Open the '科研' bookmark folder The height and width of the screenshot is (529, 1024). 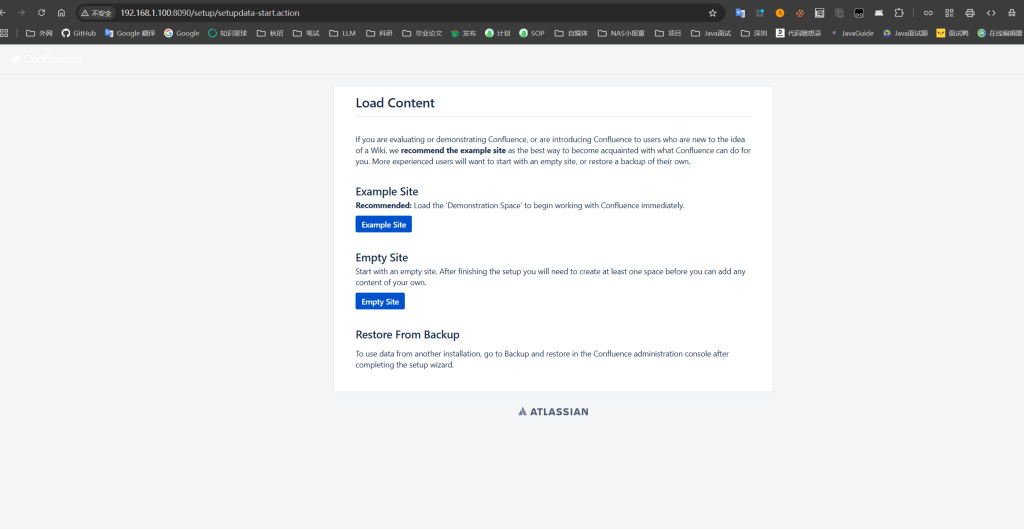[x=379, y=33]
